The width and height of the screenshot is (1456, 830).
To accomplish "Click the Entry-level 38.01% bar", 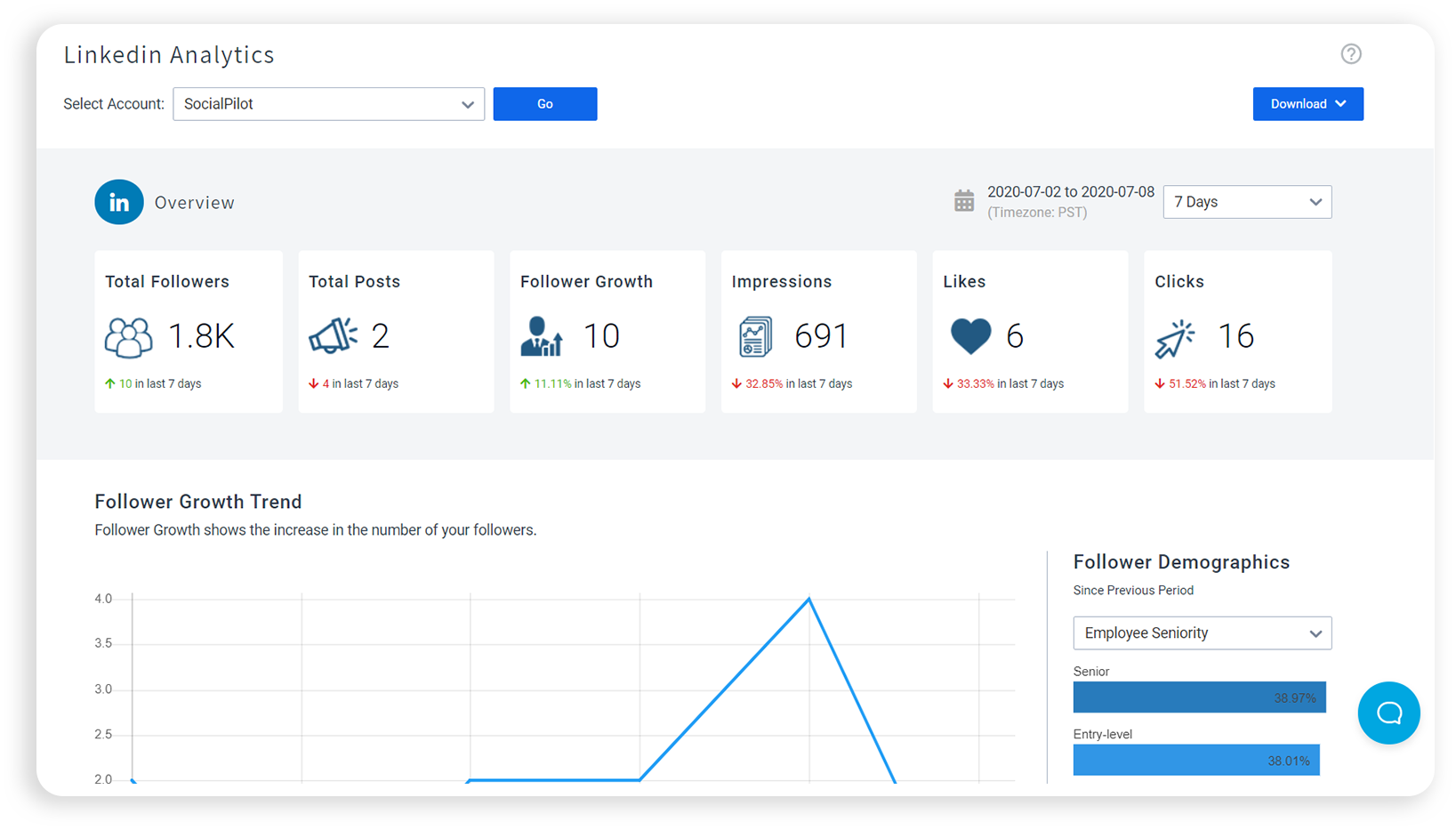I will click(x=1196, y=761).
